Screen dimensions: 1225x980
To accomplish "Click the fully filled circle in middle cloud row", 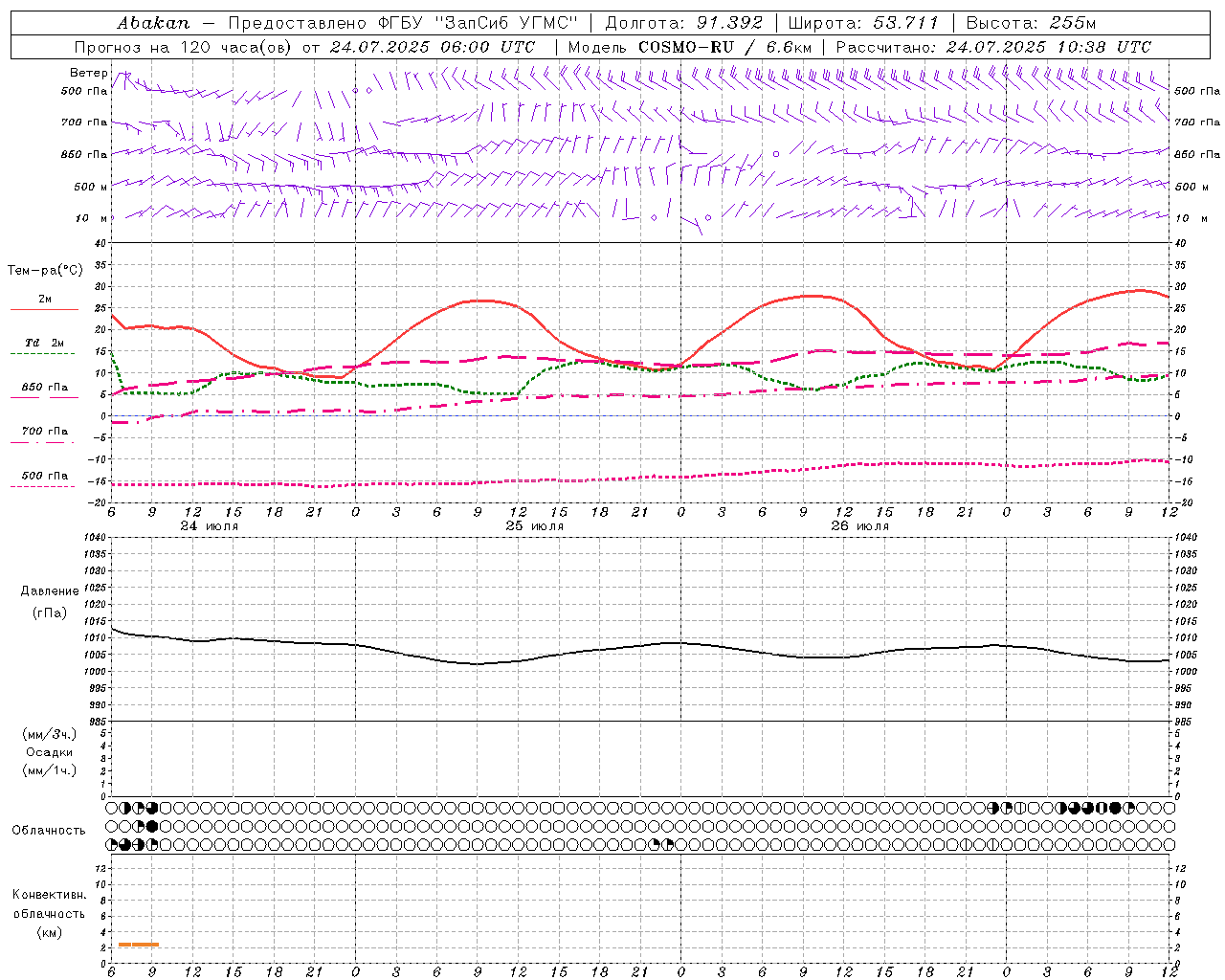I will (152, 826).
